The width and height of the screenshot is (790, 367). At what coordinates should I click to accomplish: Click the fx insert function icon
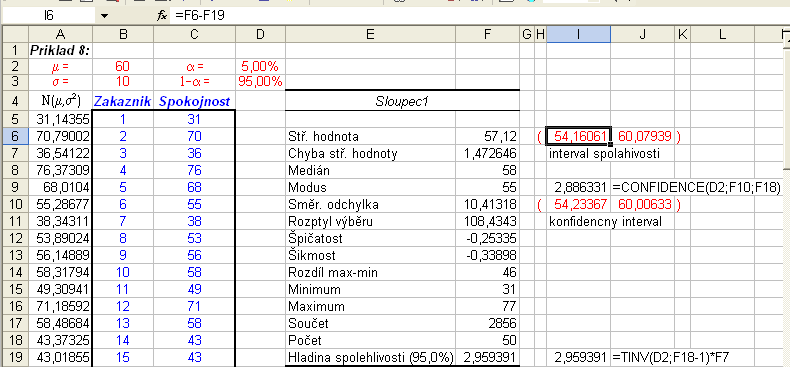162,16
